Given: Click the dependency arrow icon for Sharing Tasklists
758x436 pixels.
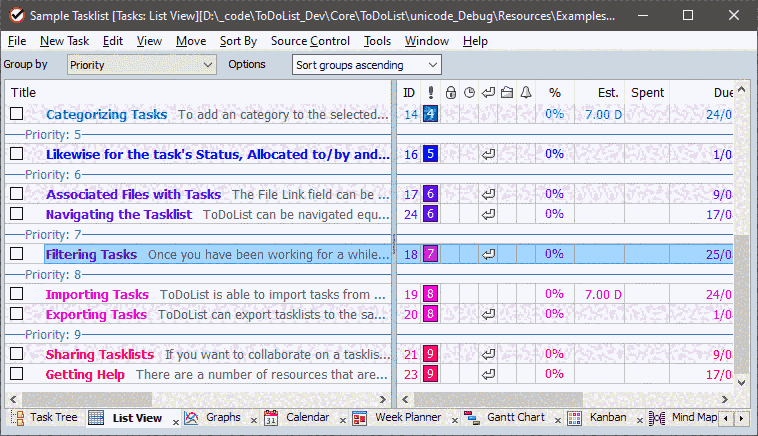Looking at the screenshot, I should pos(488,354).
